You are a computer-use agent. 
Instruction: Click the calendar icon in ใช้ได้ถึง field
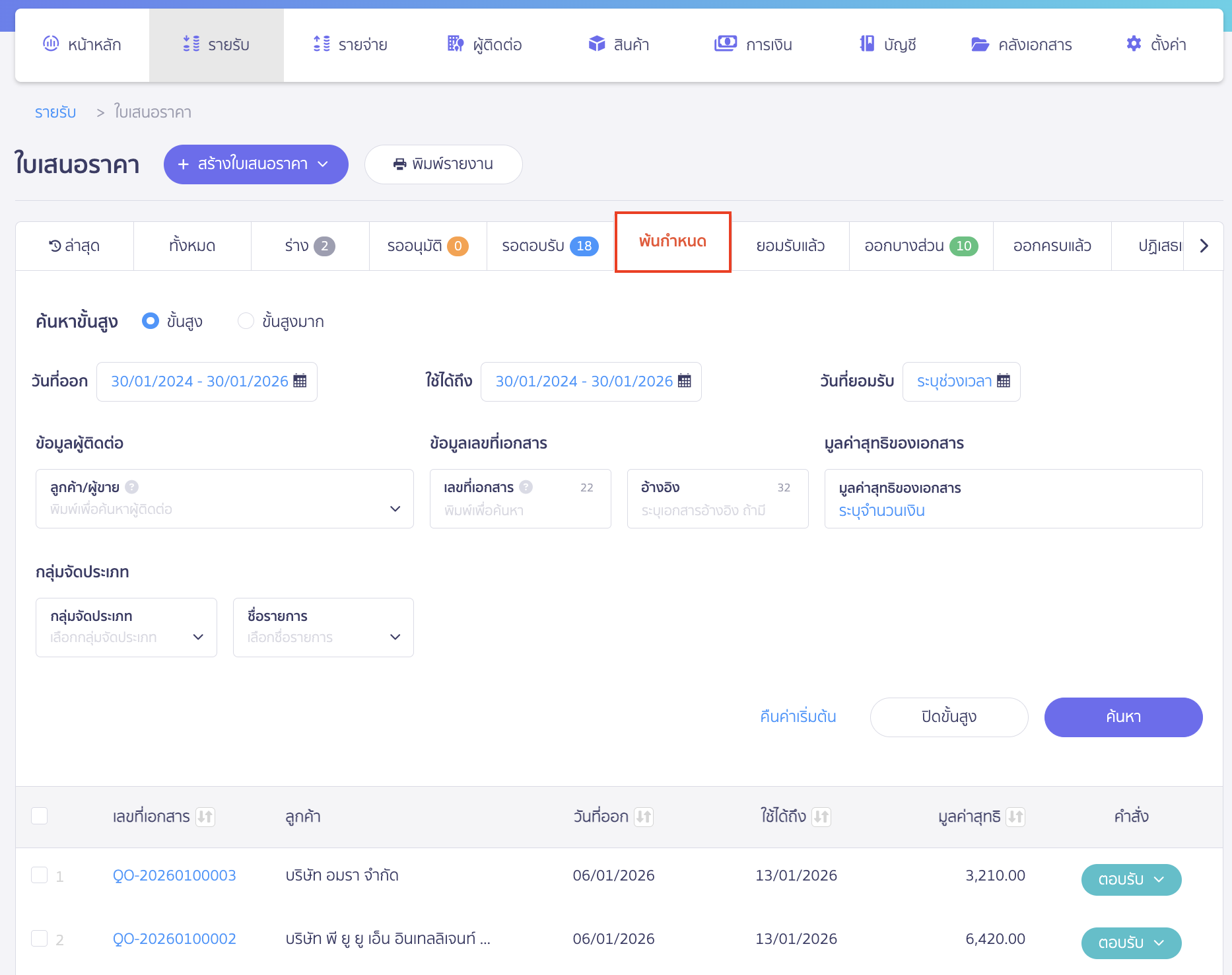pyautogui.click(x=685, y=381)
